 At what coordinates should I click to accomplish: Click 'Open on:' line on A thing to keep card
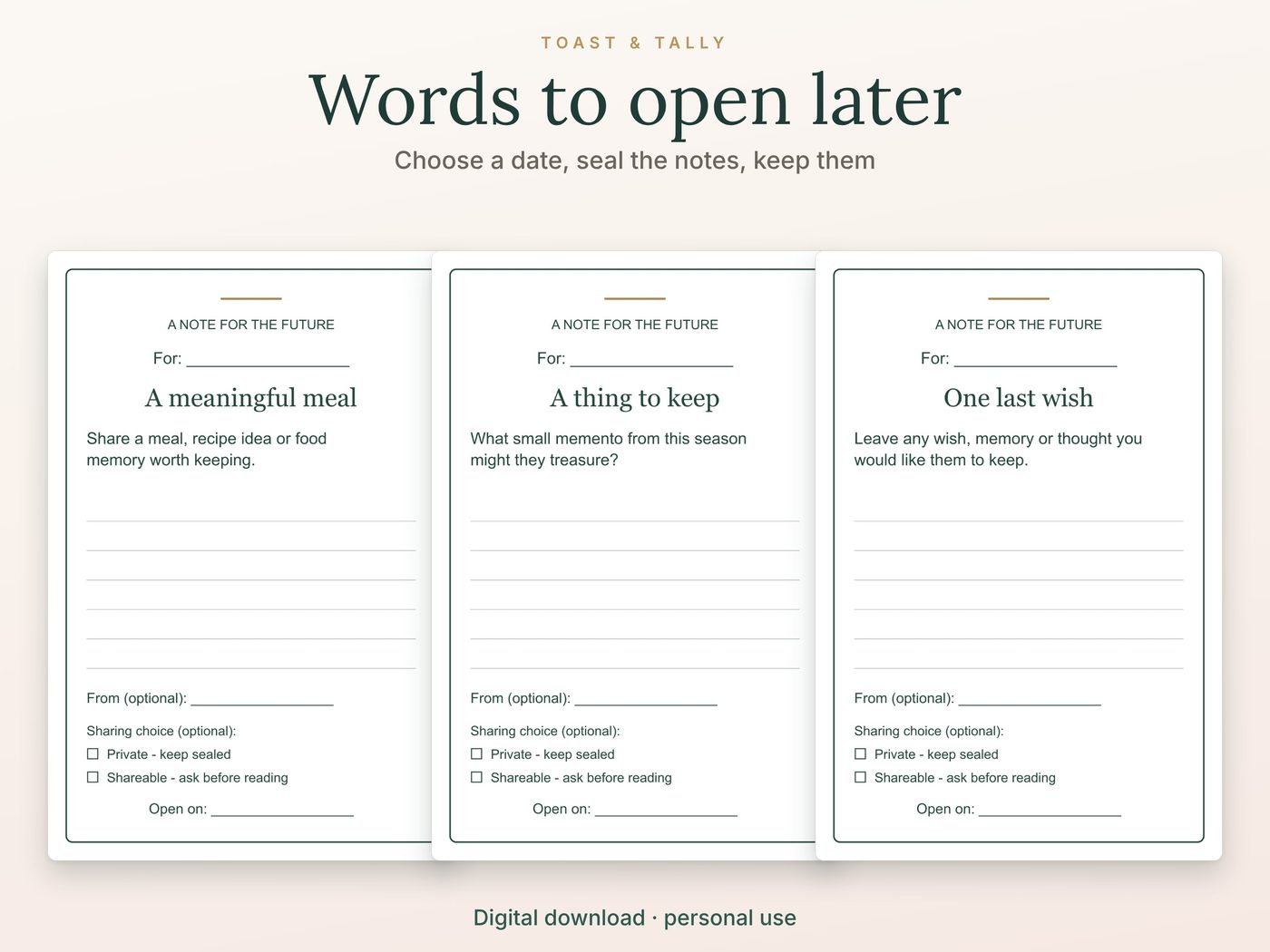(666, 811)
